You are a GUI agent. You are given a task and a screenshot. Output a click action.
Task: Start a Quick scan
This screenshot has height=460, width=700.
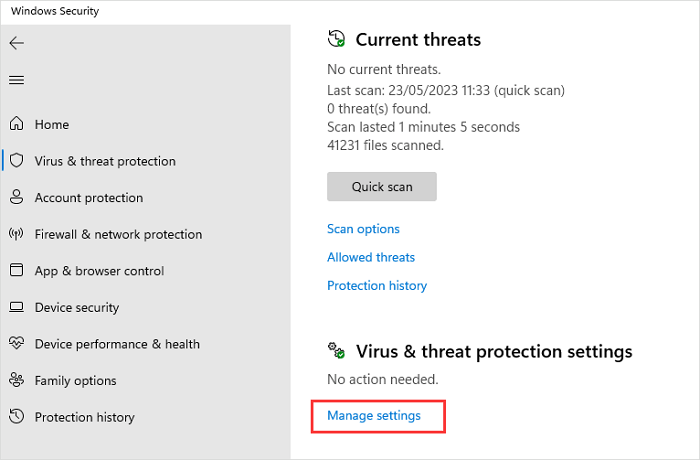tap(382, 187)
